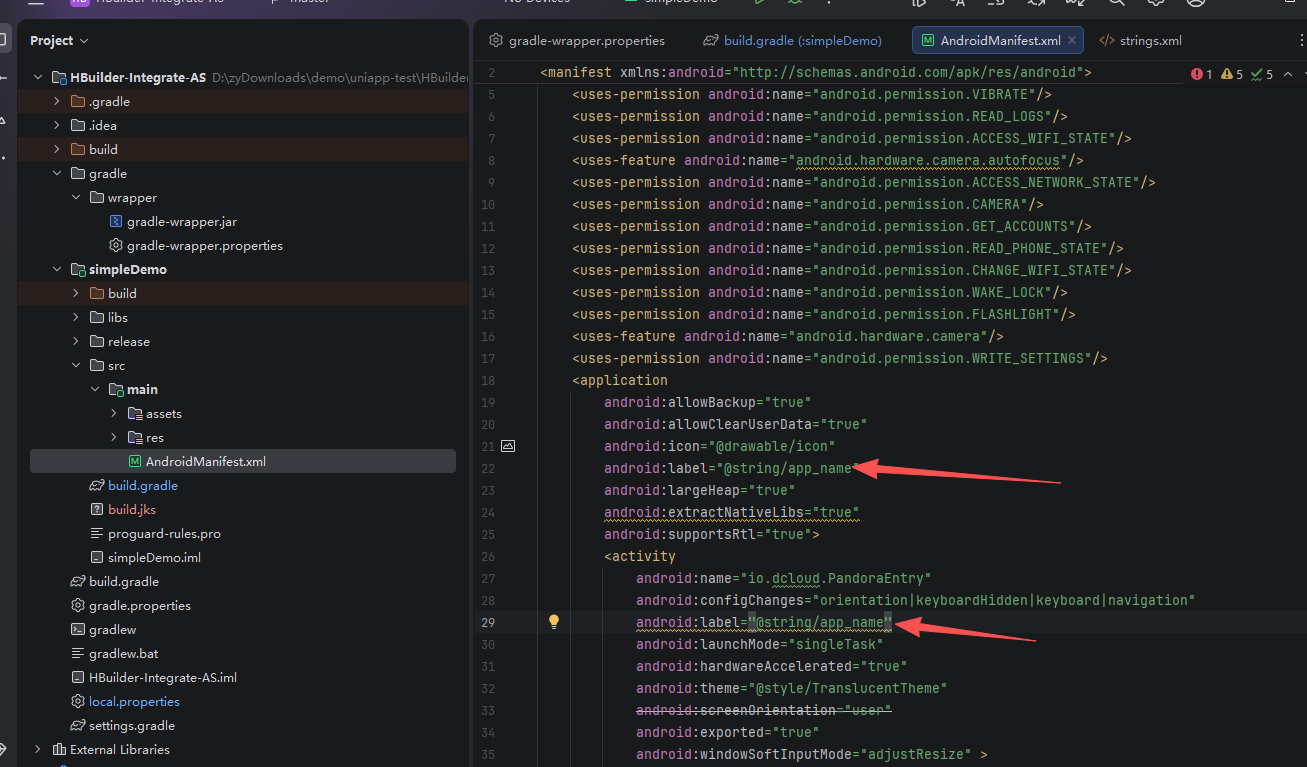Click the simpleDemo.iml file icon

click(97, 557)
